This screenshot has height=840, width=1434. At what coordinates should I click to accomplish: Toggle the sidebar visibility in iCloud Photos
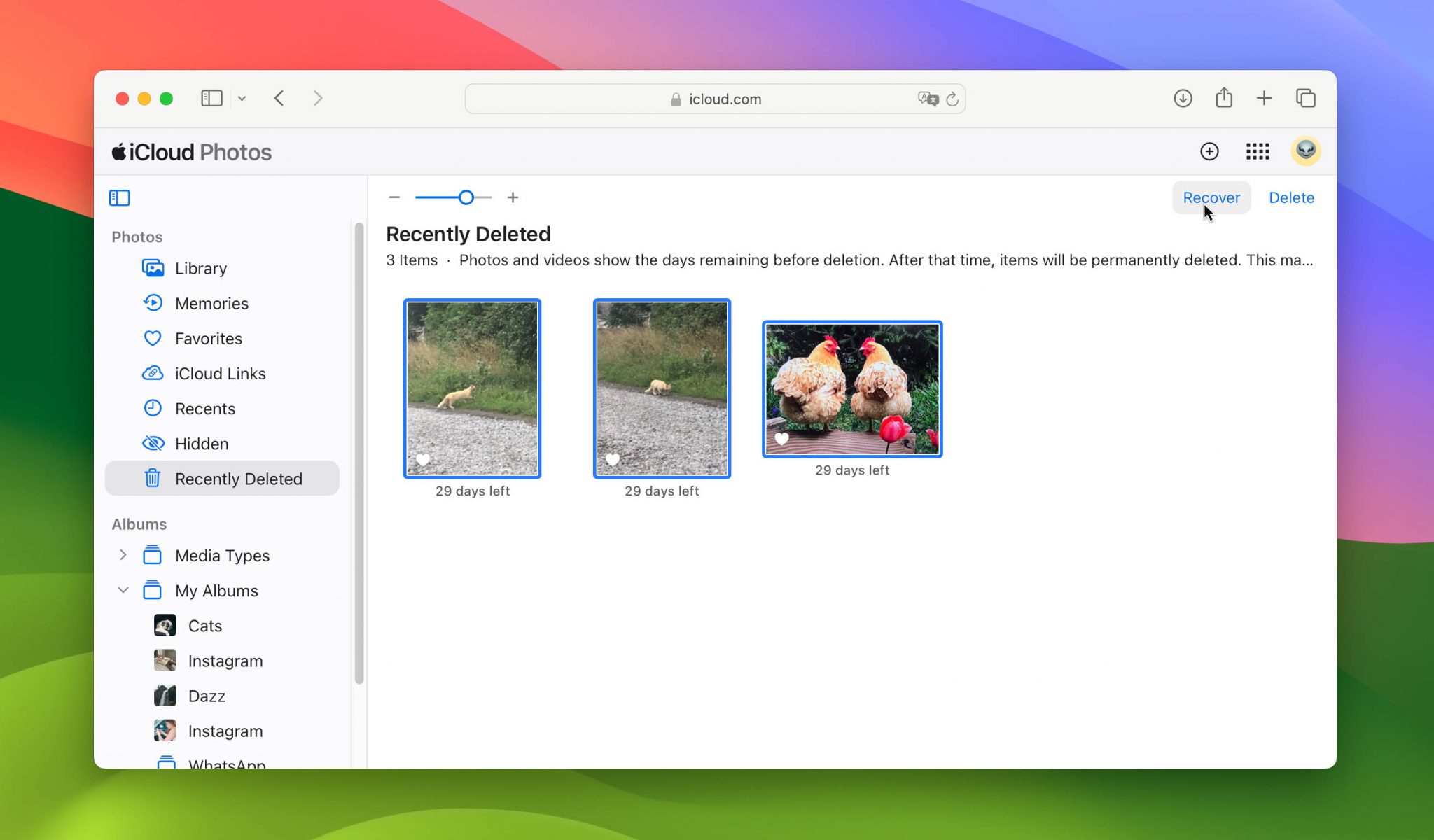pos(119,198)
